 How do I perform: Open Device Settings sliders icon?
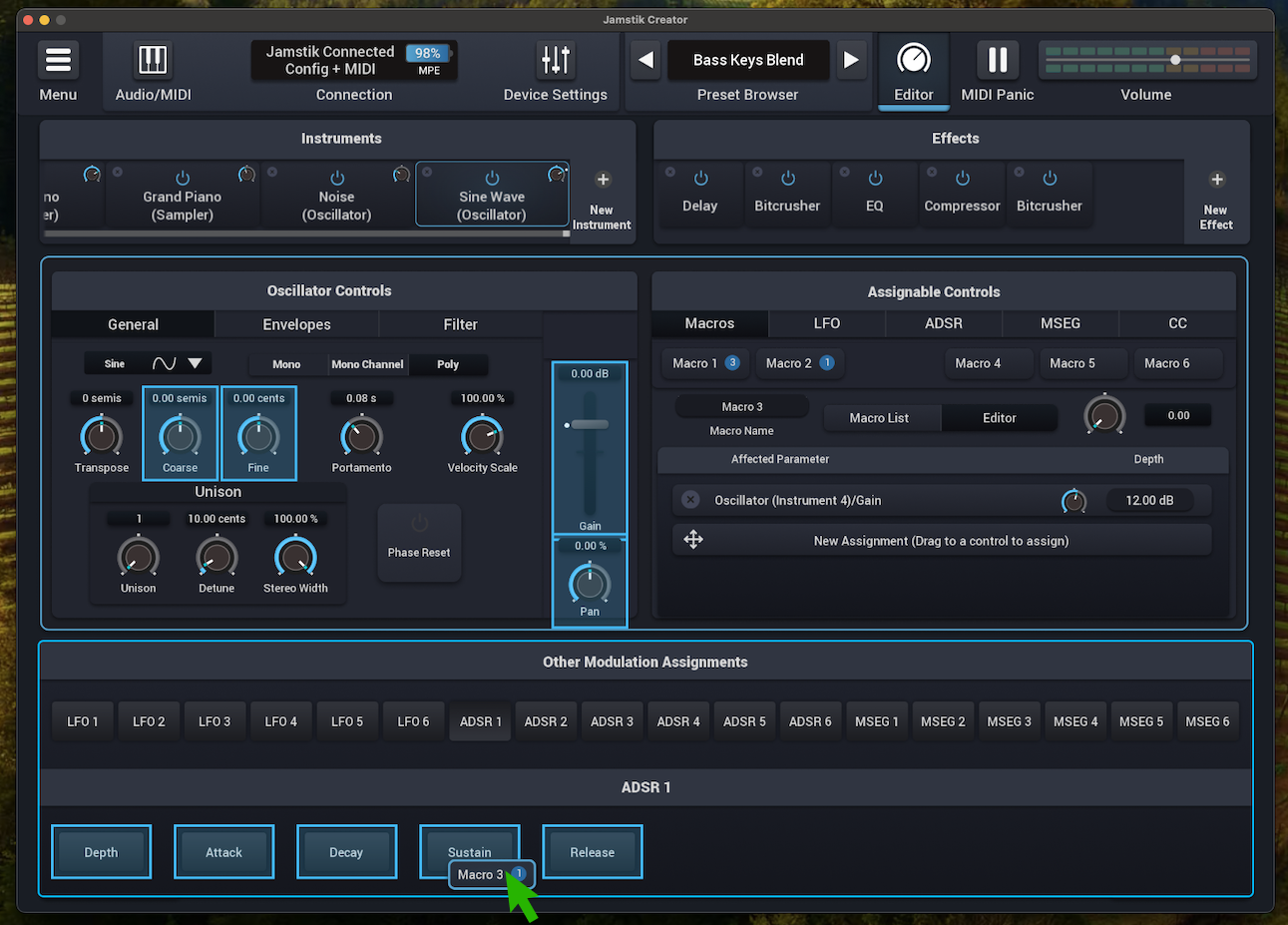coord(555,60)
